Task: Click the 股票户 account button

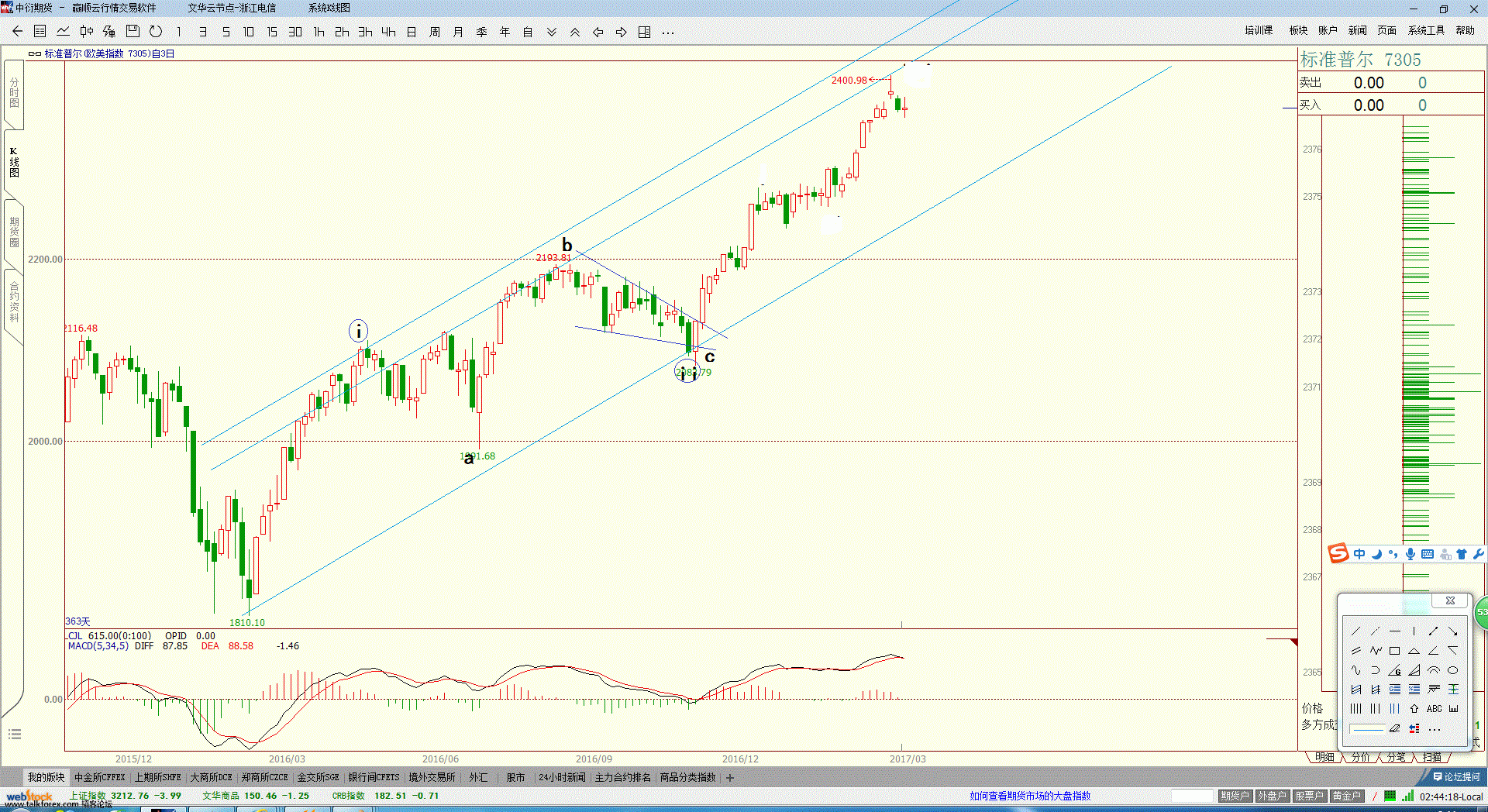Action: point(1309,796)
